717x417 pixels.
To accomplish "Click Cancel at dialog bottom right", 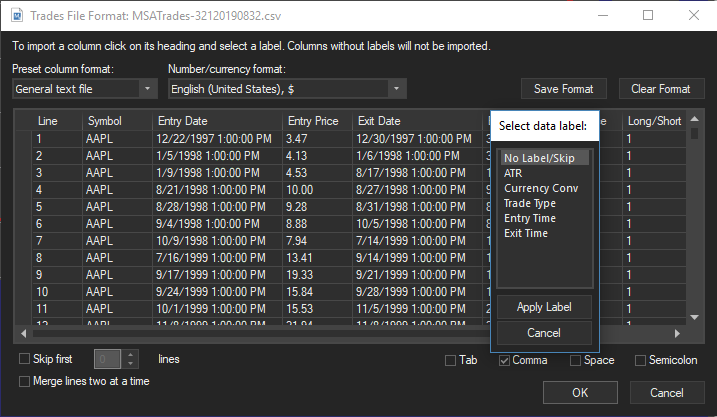I will click(667, 393).
